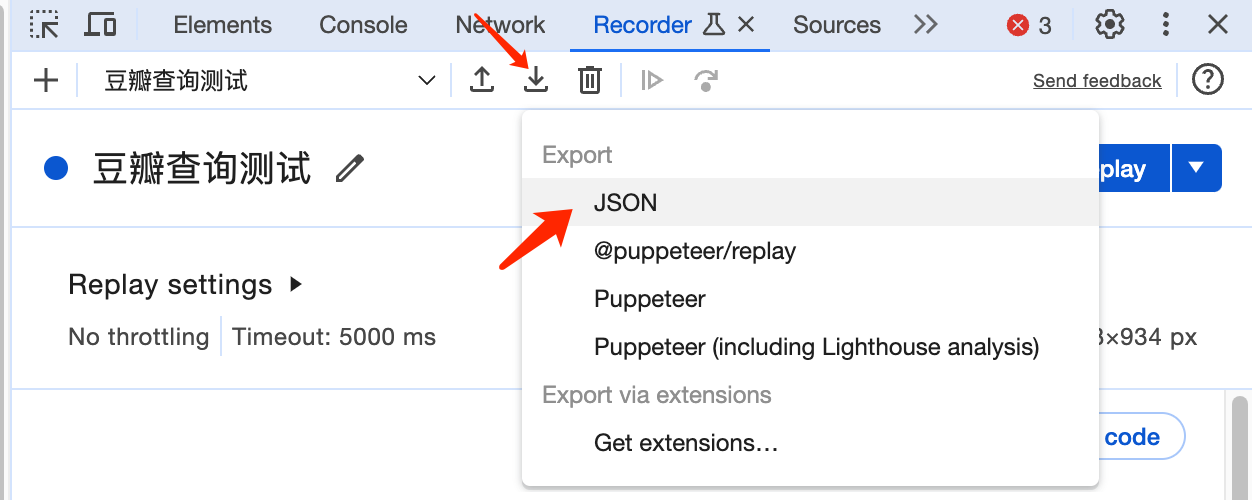The width and height of the screenshot is (1252, 500).
Task: Click the help question mark icon
Action: coord(1208,80)
